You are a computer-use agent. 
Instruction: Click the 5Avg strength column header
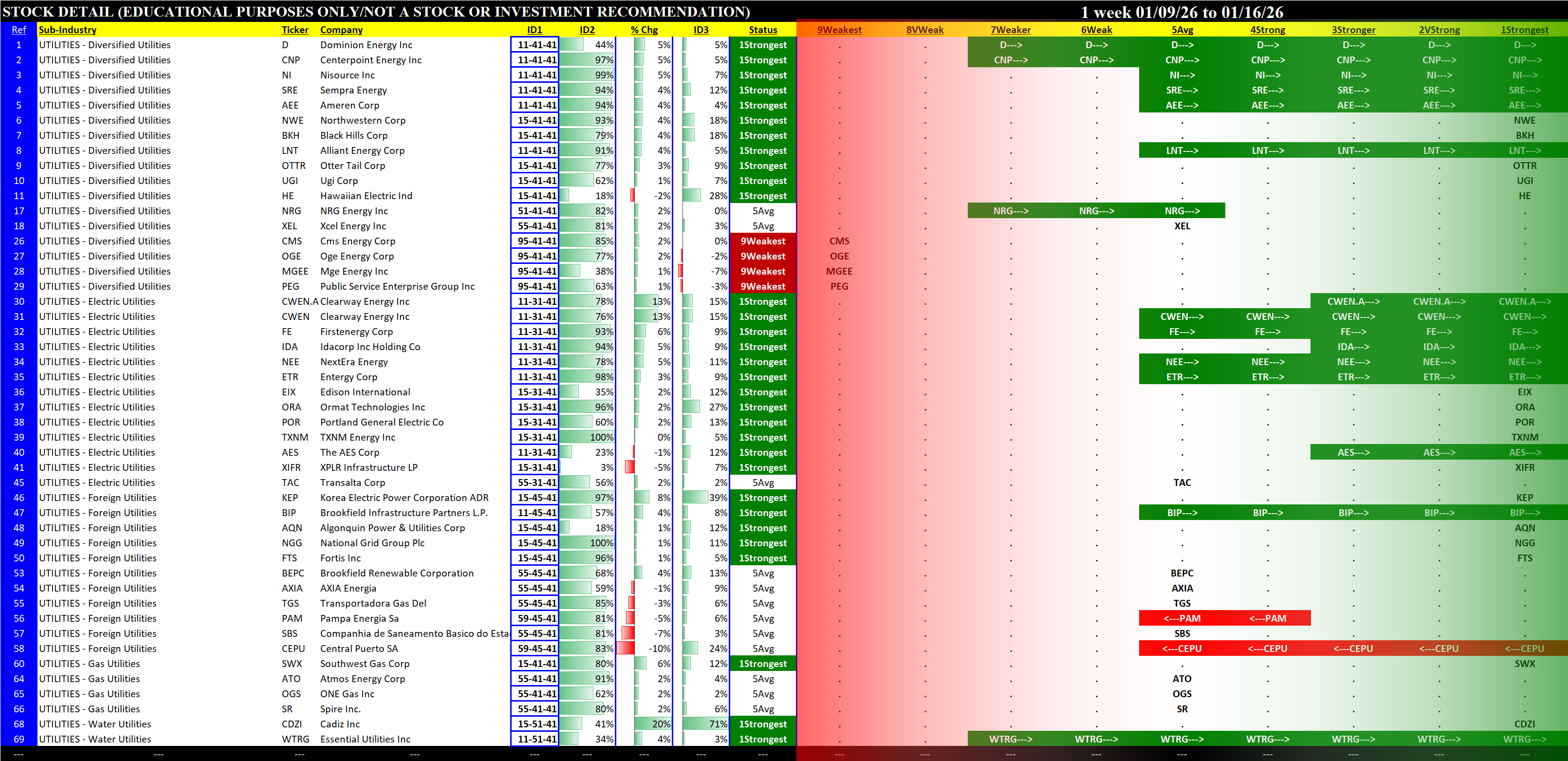[x=1181, y=30]
